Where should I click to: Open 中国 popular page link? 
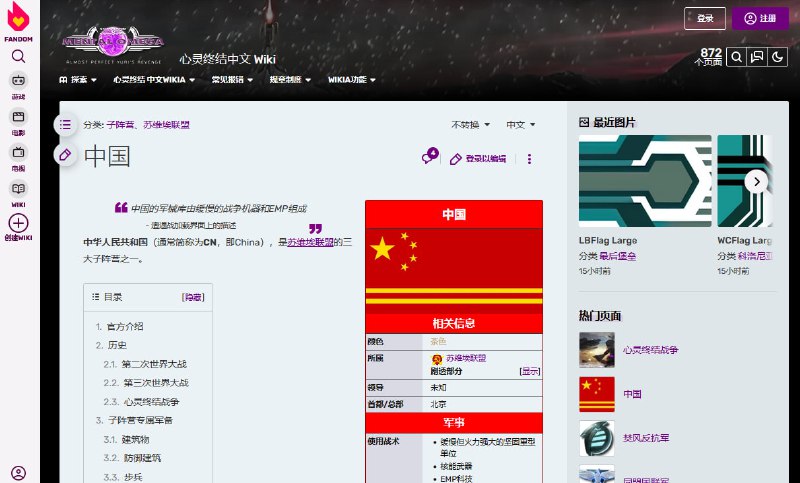tap(632, 394)
